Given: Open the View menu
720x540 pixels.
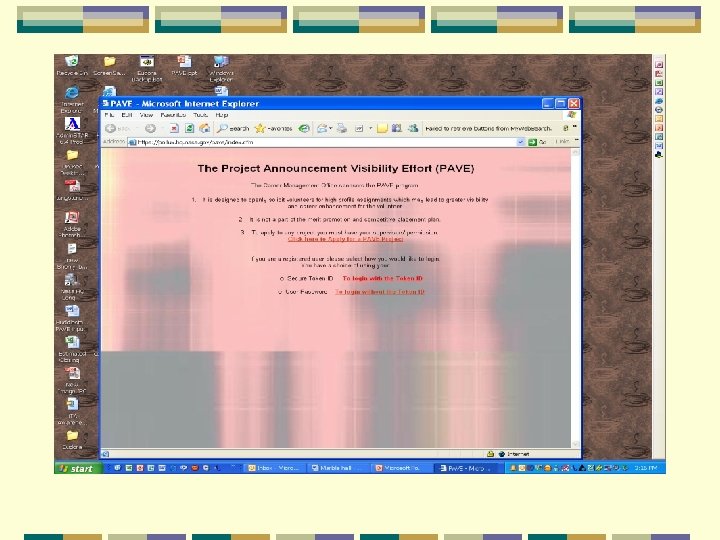Looking at the screenshot, I should point(146,115).
